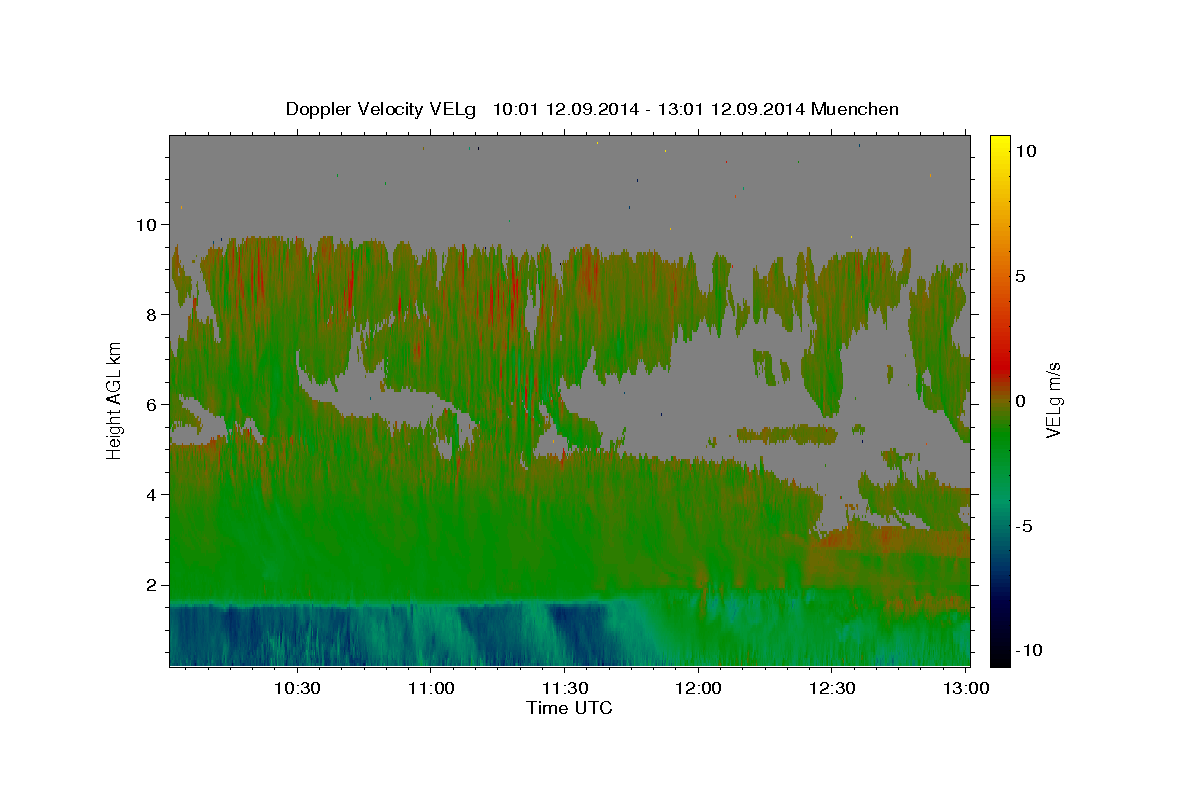Image resolution: width=1200 pixels, height=800 pixels.
Task: Click the colorbar tick label '0'
Action: pyautogui.click(x=1021, y=401)
